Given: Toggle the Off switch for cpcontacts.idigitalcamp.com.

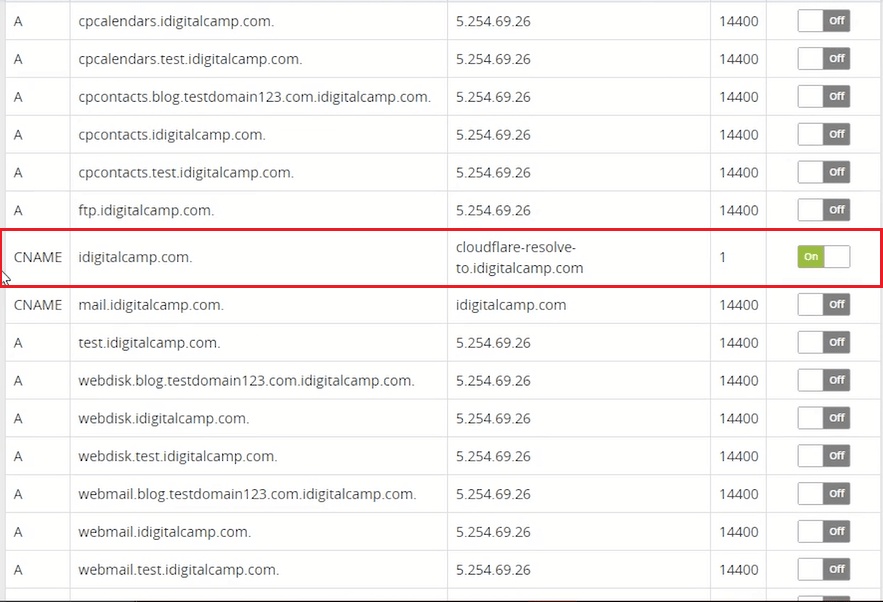Looking at the screenshot, I should click(823, 135).
